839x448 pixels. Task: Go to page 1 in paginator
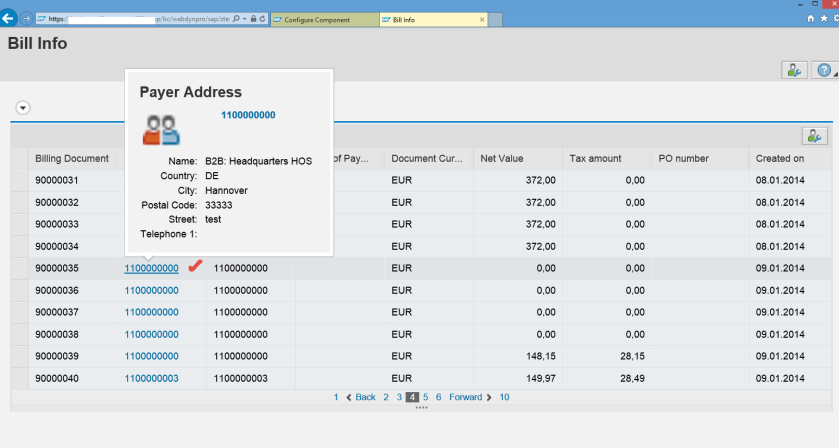click(335, 397)
